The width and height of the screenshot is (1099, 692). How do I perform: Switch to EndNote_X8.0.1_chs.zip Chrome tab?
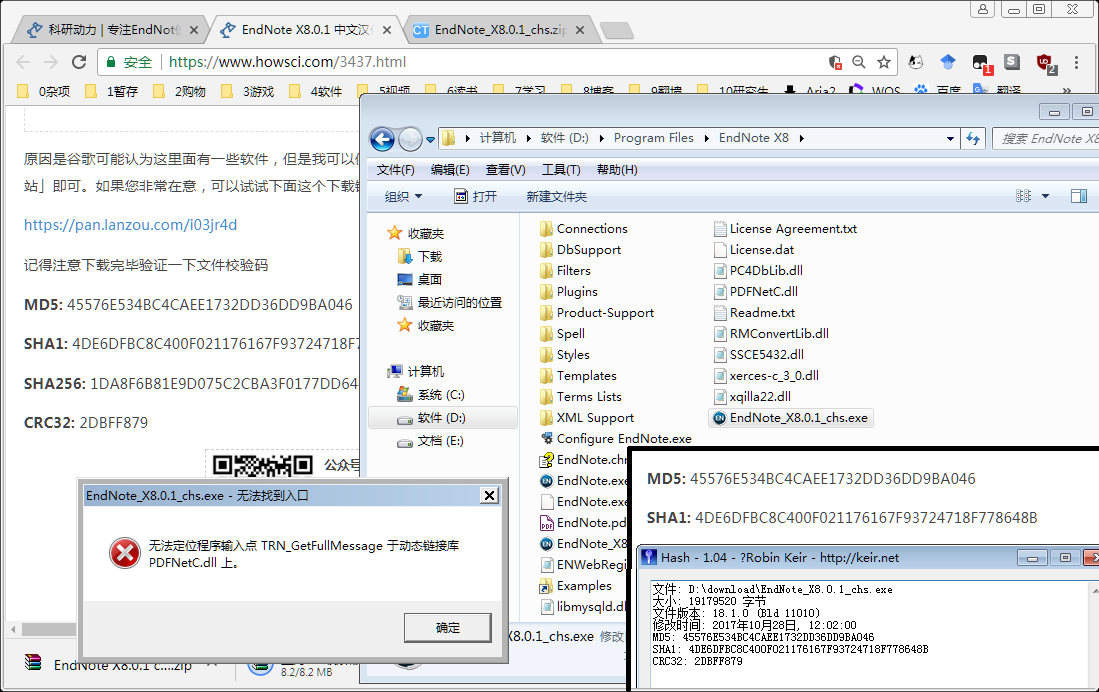tap(500, 29)
